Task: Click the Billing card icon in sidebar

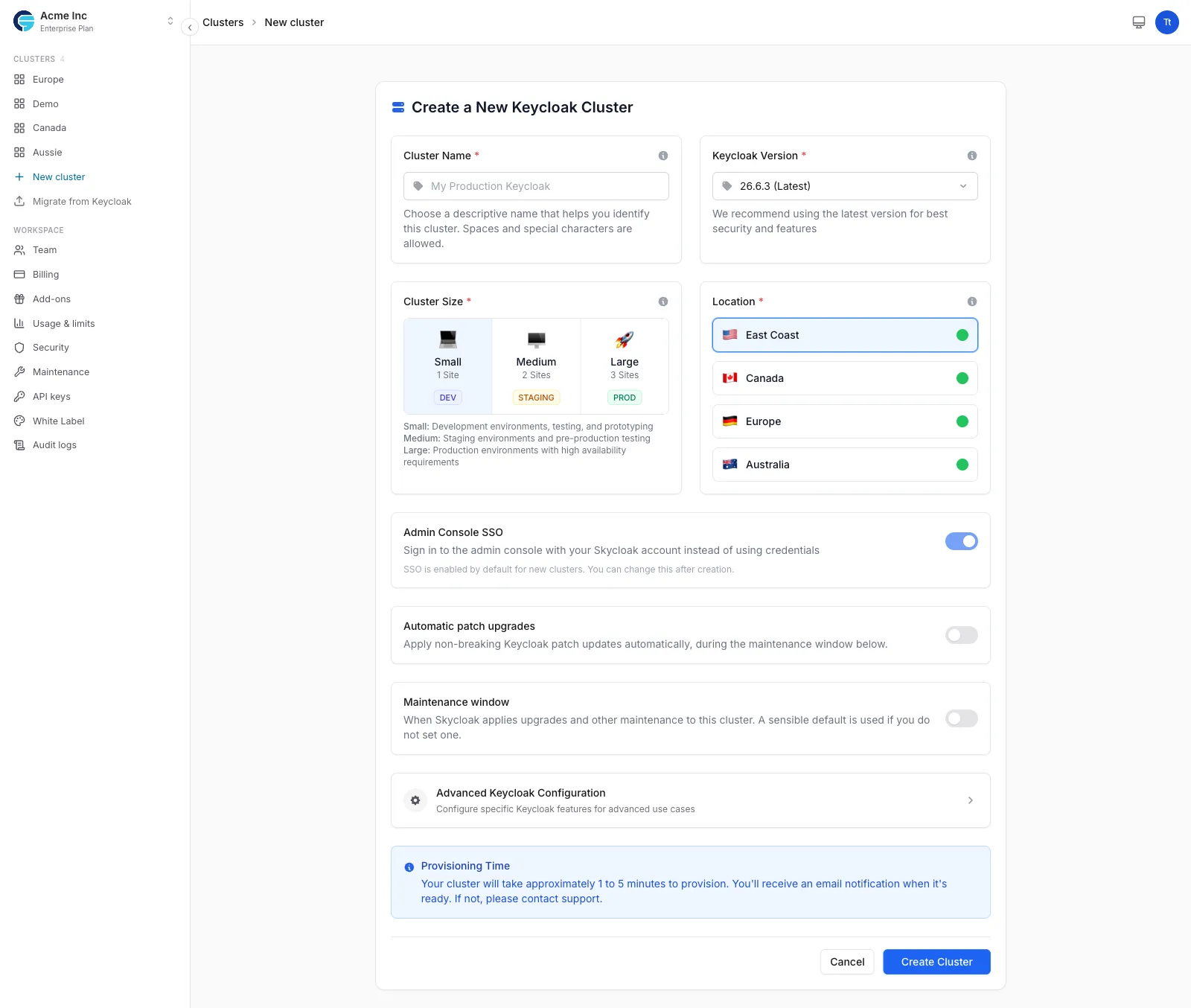Action: coord(19,275)
